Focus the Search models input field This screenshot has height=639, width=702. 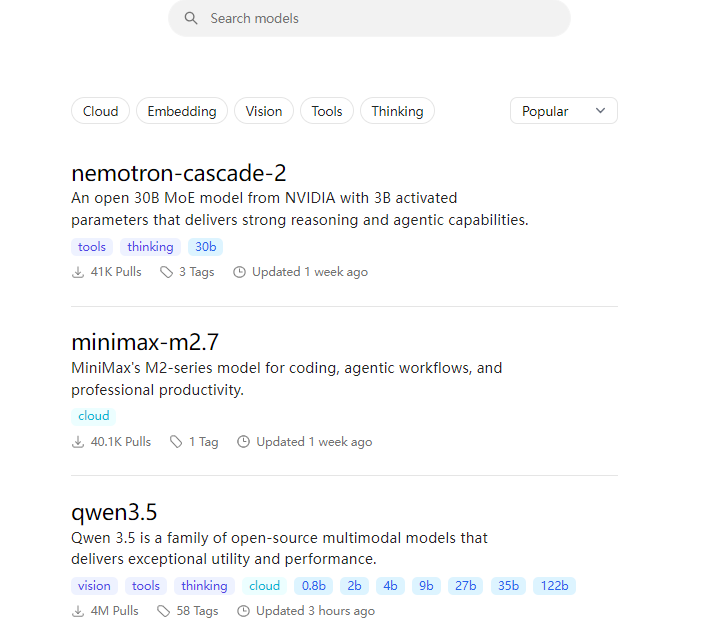[380, 19]
